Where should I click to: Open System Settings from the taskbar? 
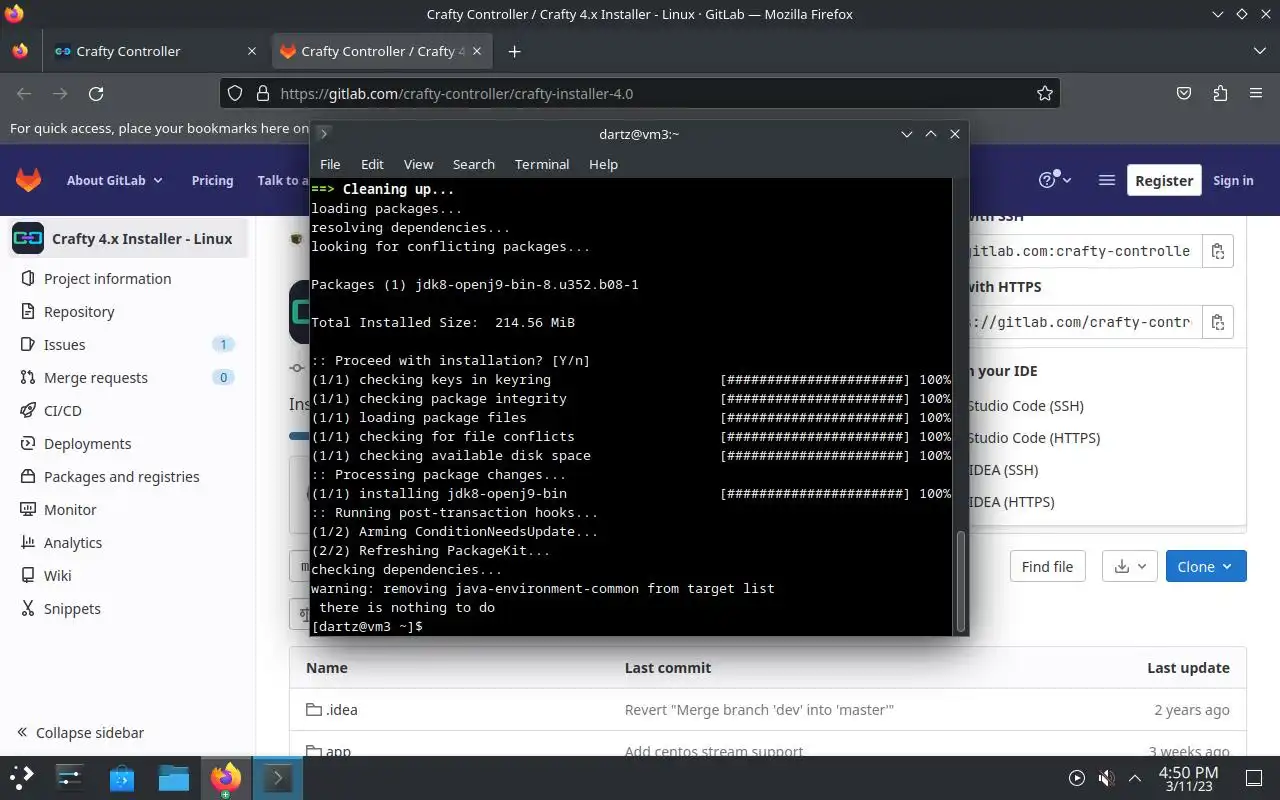[70, 777]
